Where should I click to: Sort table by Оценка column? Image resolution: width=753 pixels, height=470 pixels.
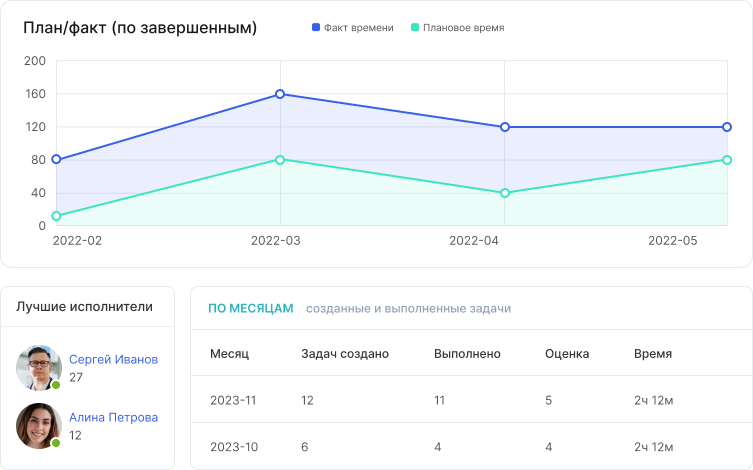pyautogui.click(x=567, y=354)
